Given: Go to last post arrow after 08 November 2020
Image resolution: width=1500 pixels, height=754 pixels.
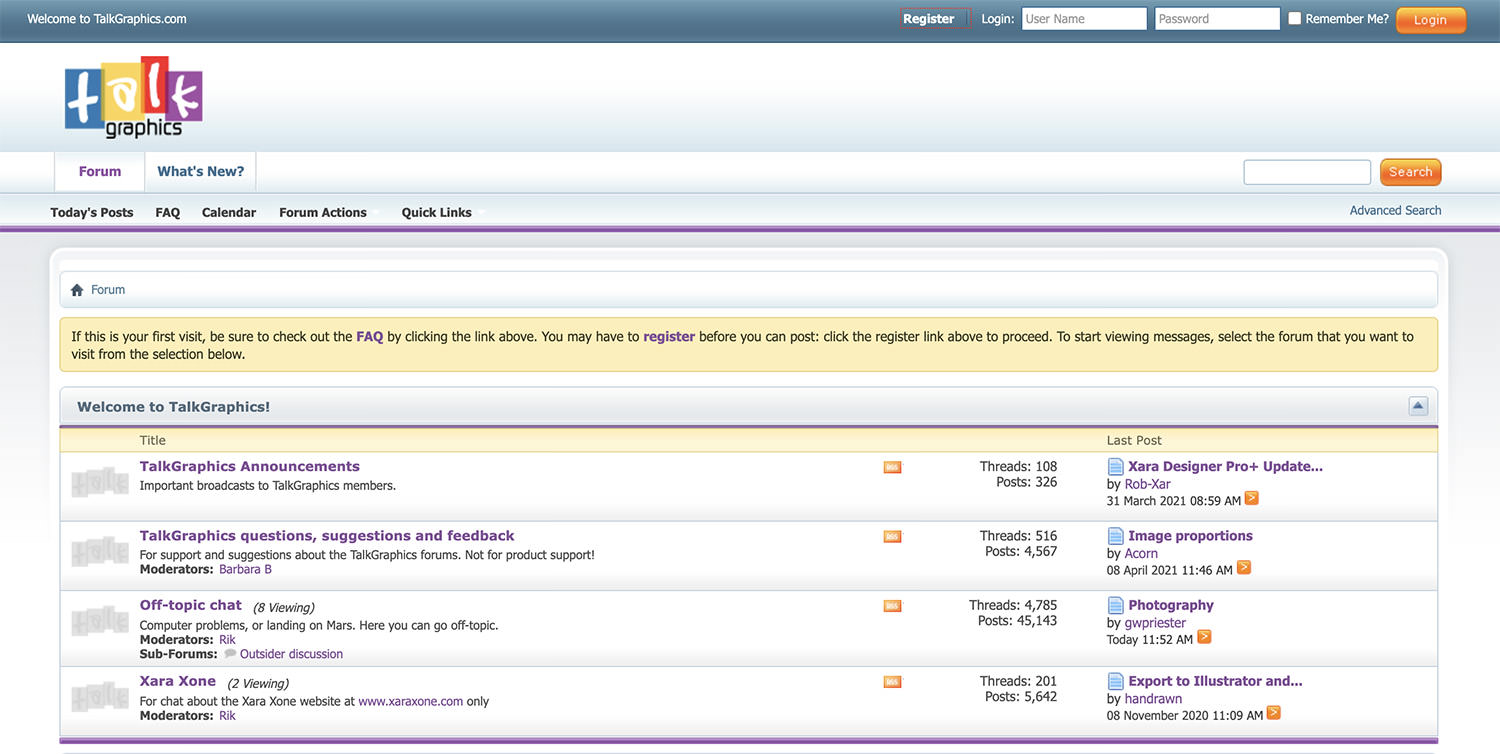Looking at the screenshot, I should (1273, 712).
